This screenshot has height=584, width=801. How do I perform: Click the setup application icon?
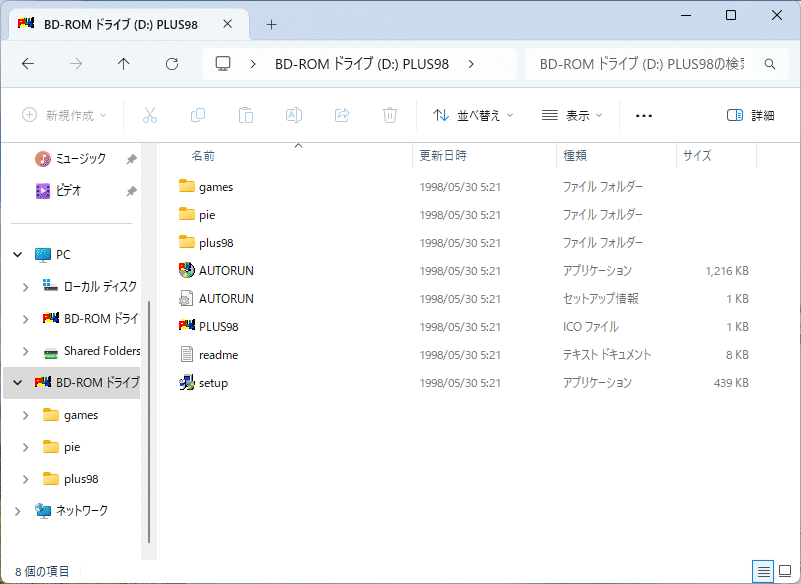pyautogui.click(x=186, y=383)
